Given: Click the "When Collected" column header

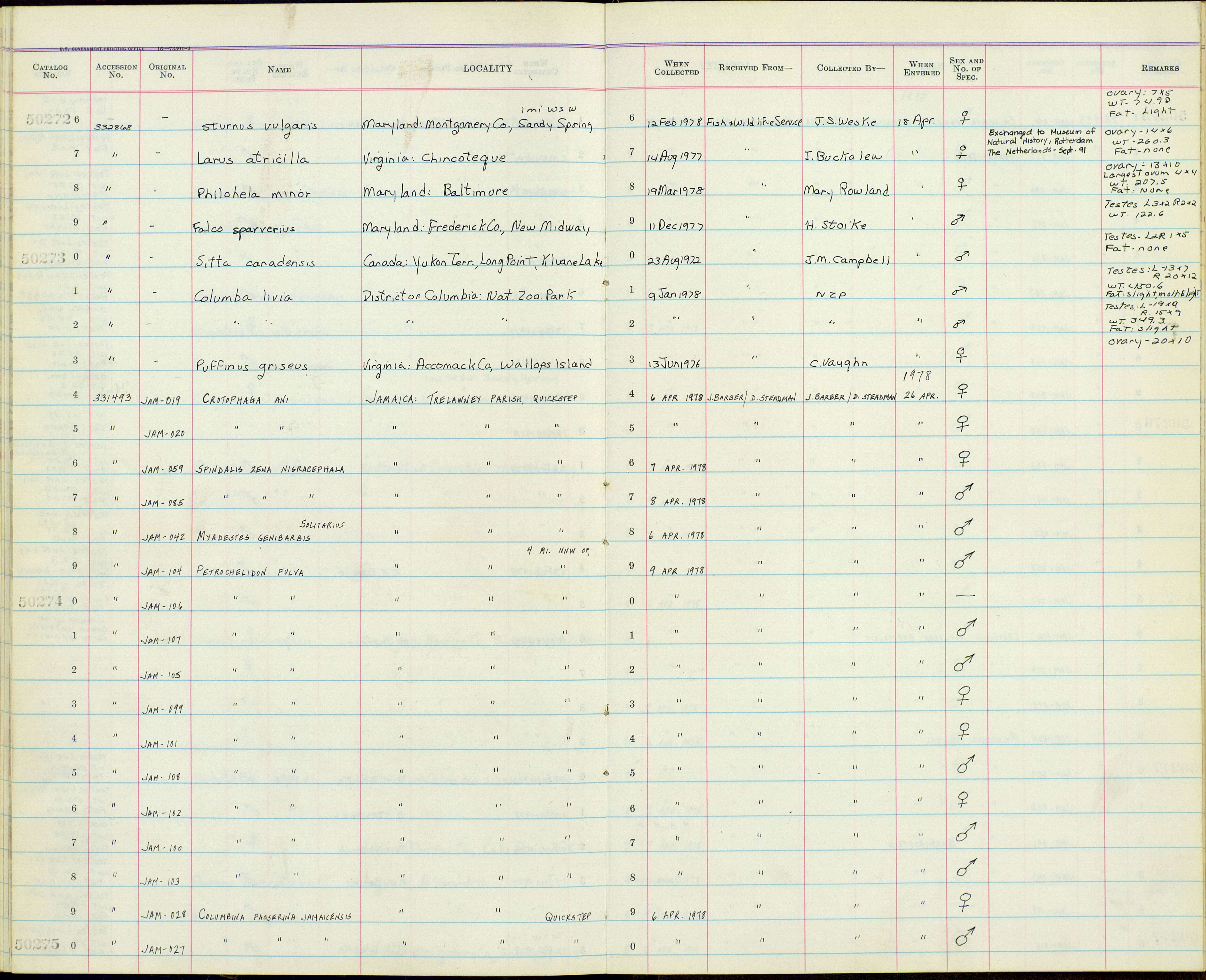Looking at the screenshot, I should (x=676, y=68).
